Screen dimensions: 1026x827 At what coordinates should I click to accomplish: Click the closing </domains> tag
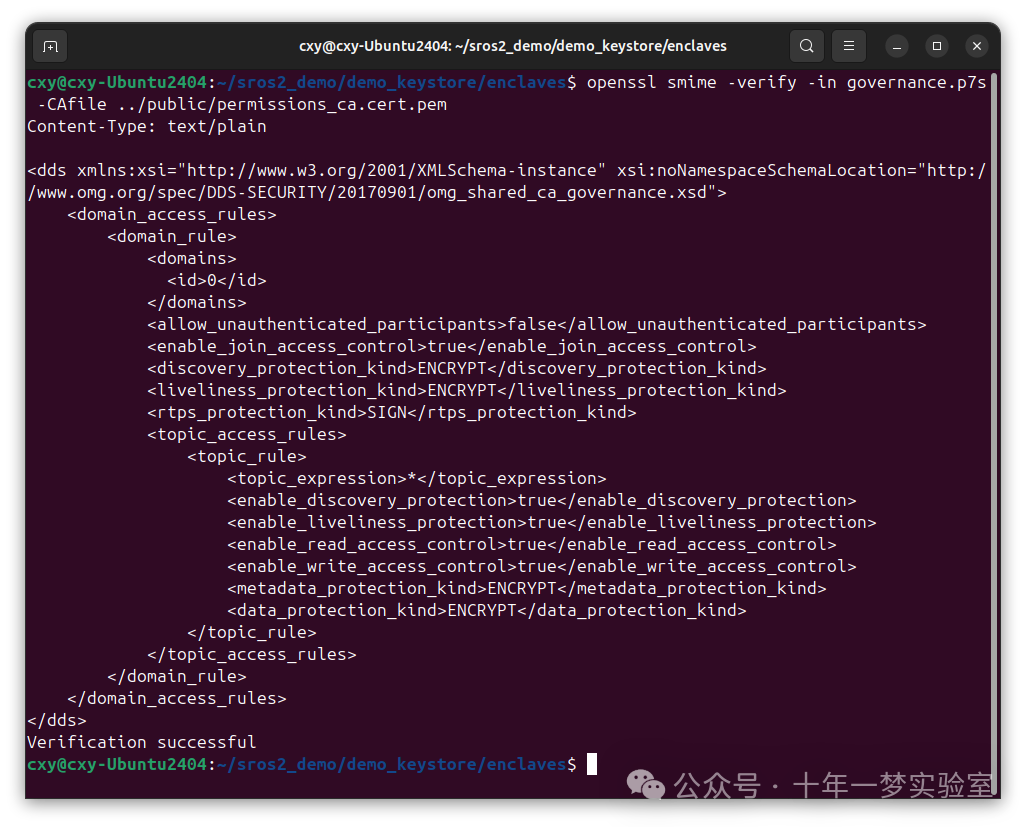pos(197,303)
